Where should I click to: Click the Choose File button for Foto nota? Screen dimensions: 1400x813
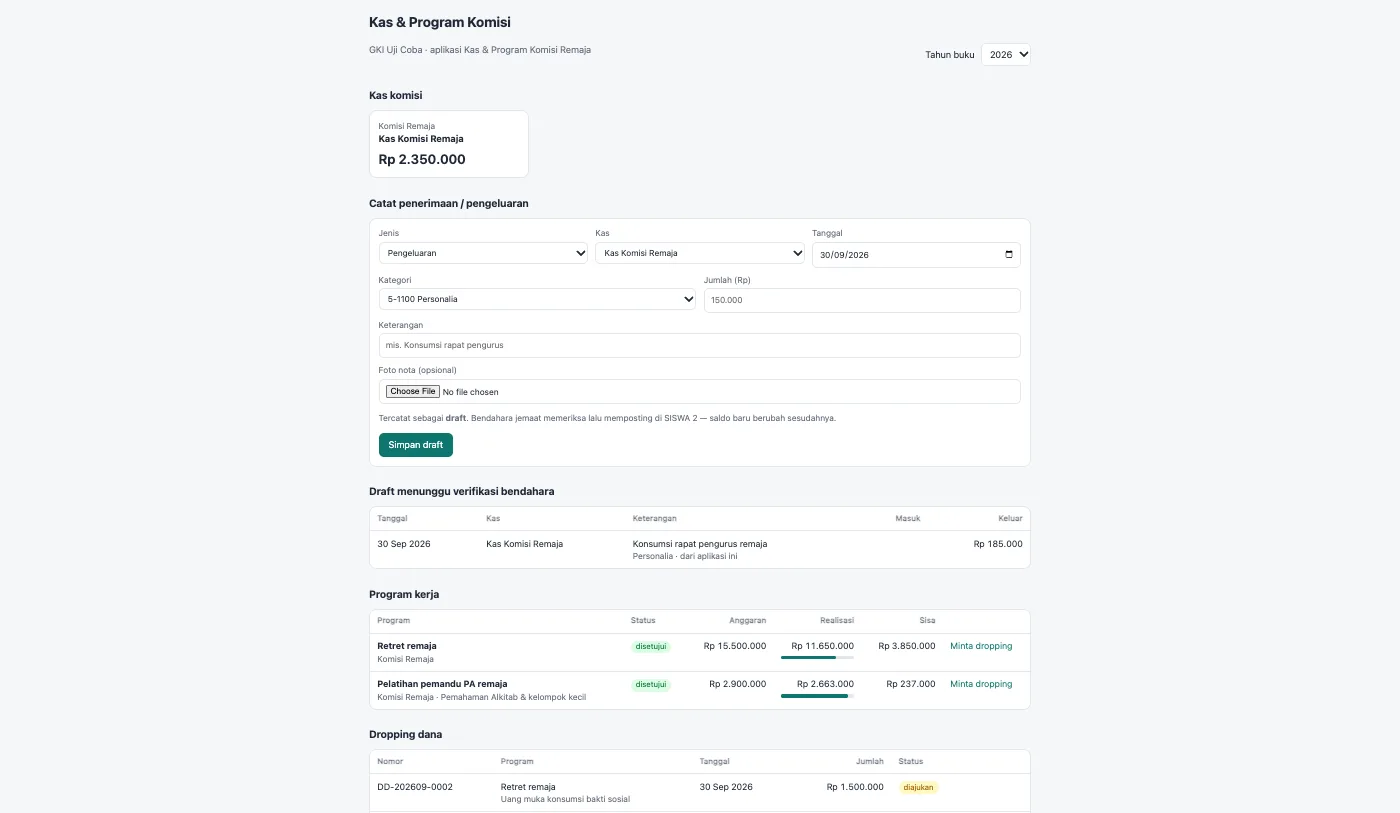tap(413, 392)
